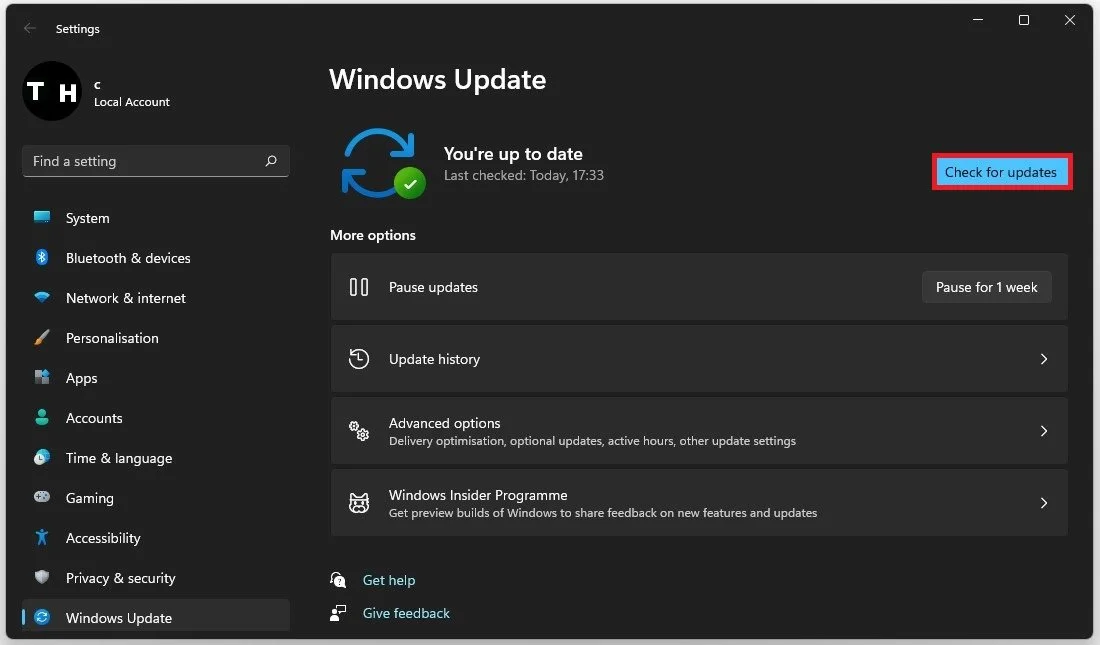Viewport: 1100px width, 645px height.
Task: Expand Update history with its chevron
Action: (x=1044, y=359)
